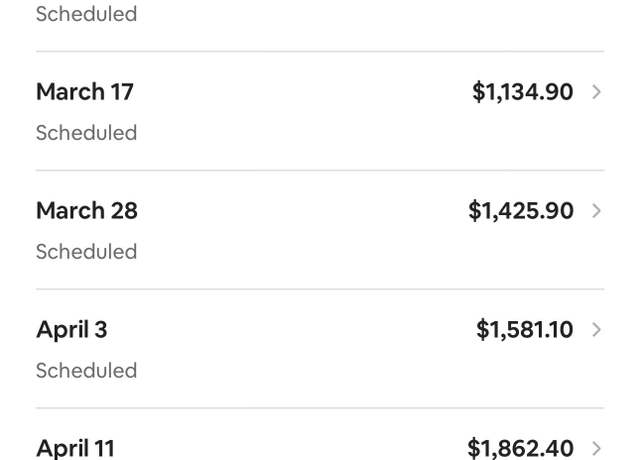Open the April 3 payout chevron
The height and width of the screenshot is (460, 640).
point(596,329)
